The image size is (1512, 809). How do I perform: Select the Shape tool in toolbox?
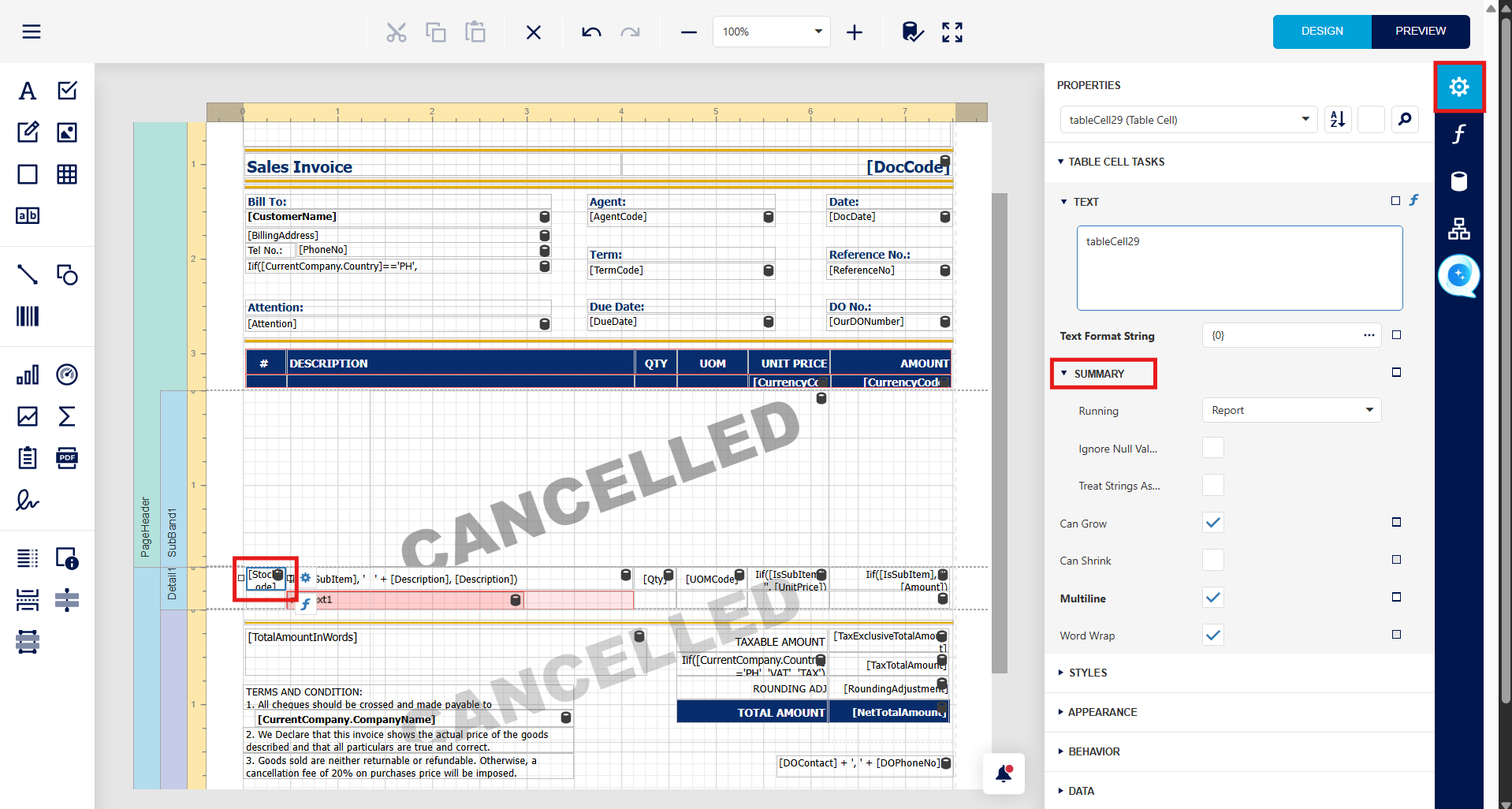click(x=67, y=274)
